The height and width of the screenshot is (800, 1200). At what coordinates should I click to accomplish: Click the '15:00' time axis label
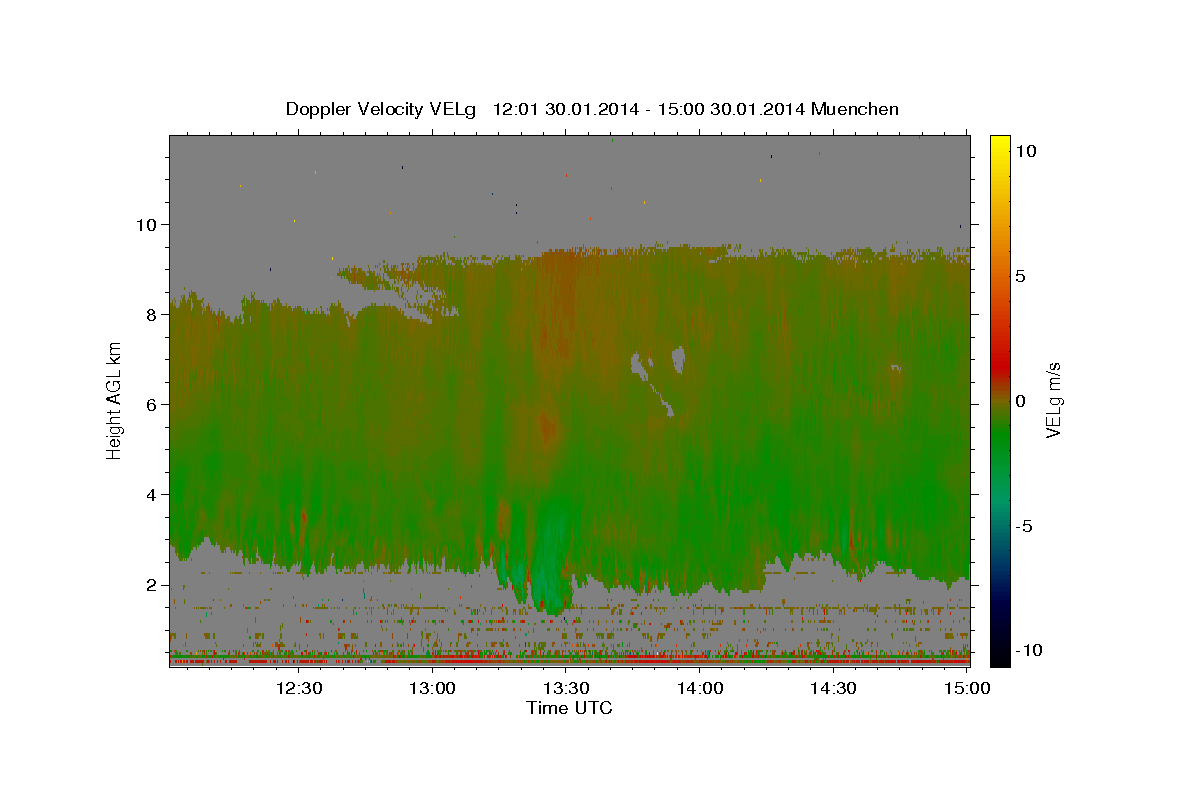967,688
